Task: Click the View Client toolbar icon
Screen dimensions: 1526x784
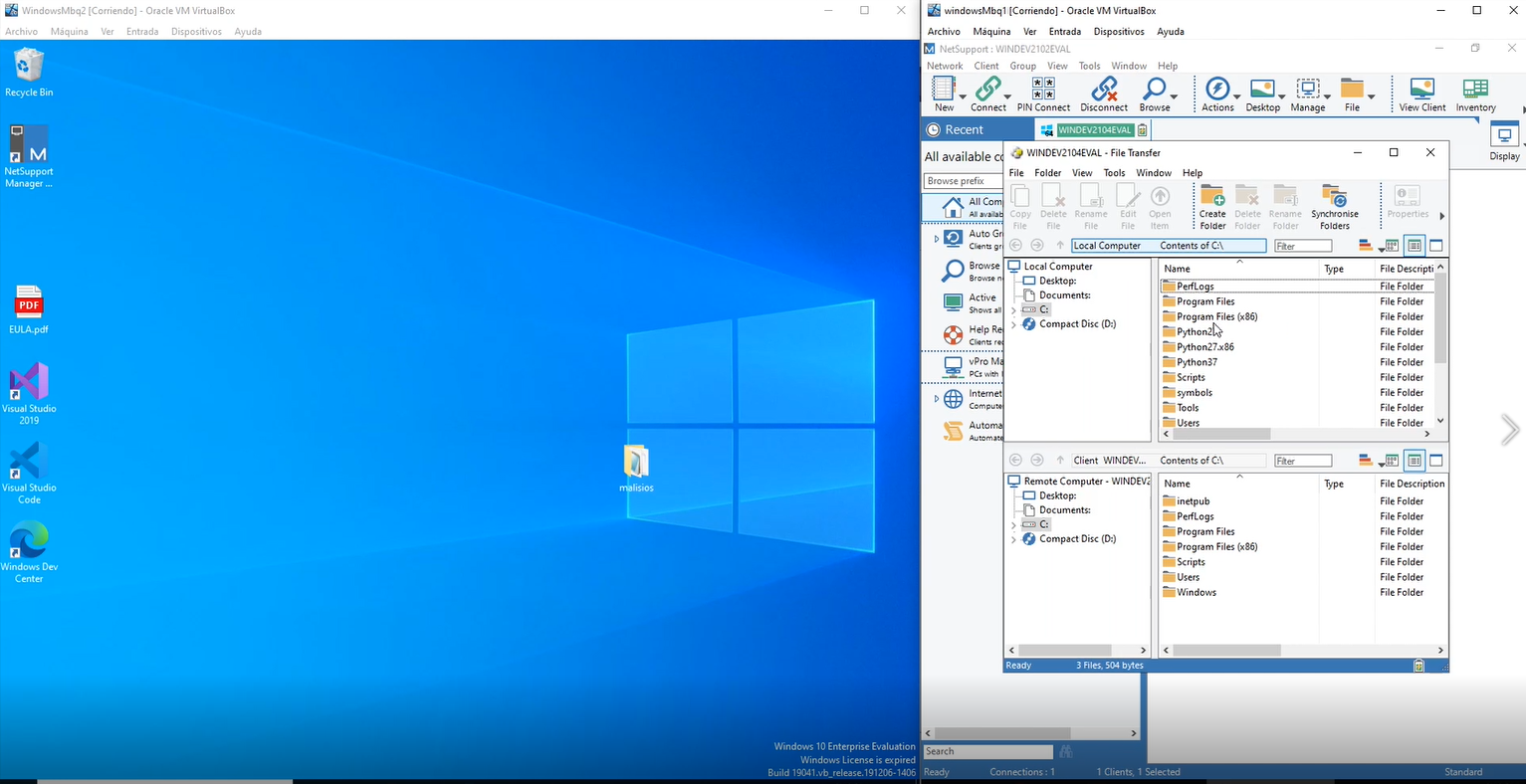Action: click(1422, 95)
